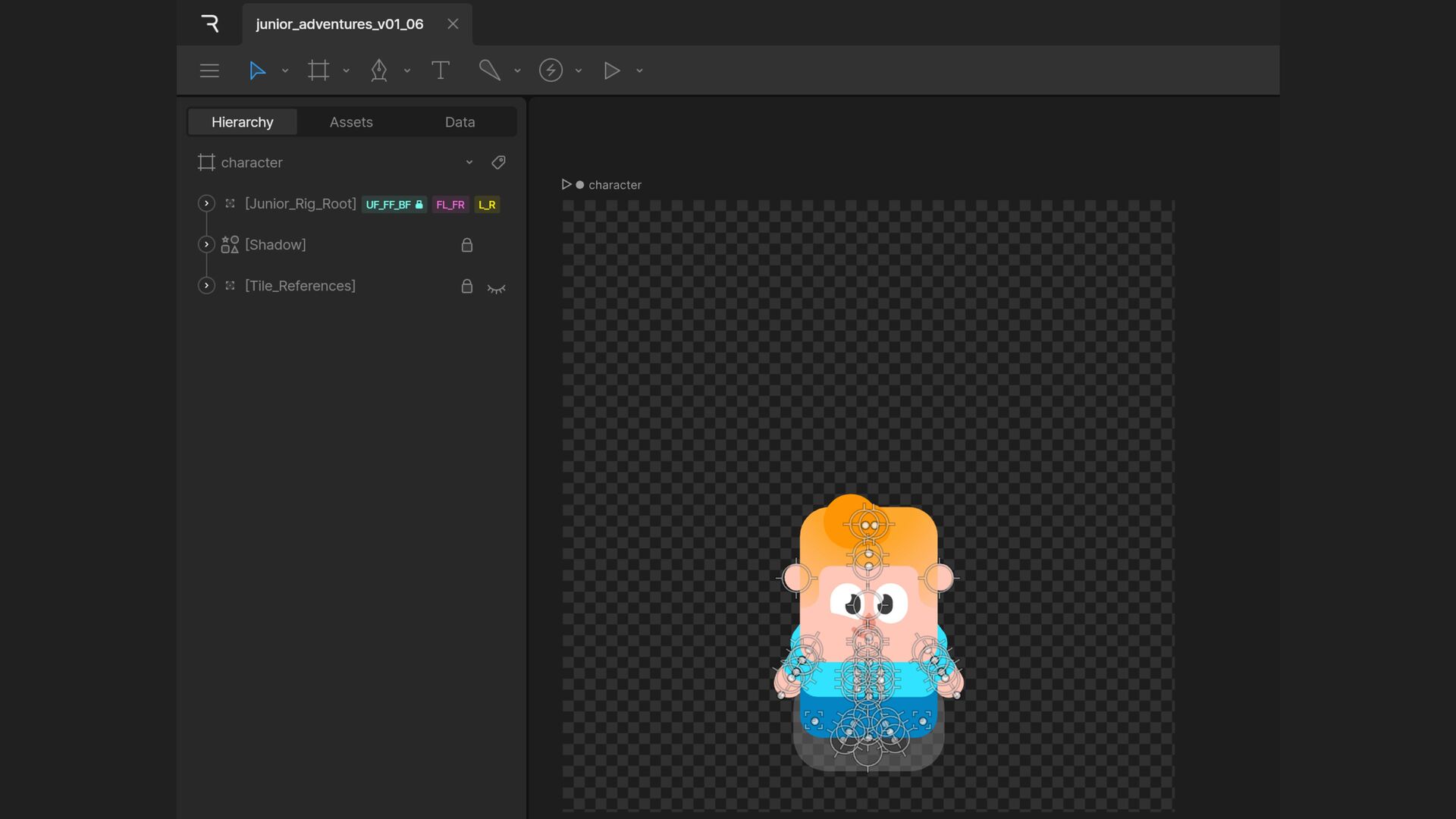Open the hamburger main menu
Viewport: 1456px width, 819px height.
click(x=209, y=71)
